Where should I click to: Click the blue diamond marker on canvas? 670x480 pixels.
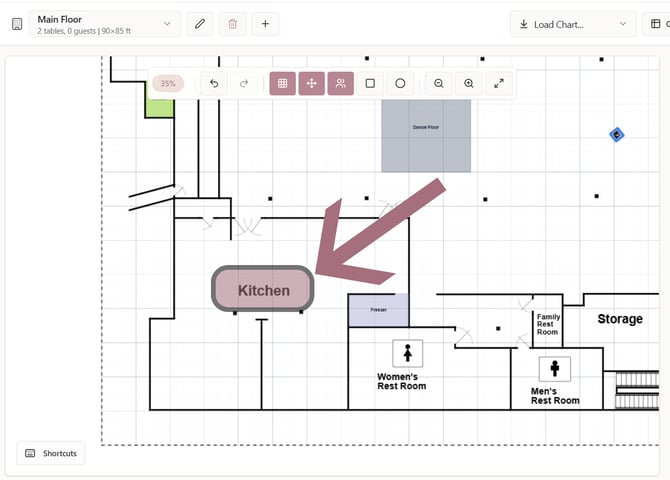coord(617,134)
